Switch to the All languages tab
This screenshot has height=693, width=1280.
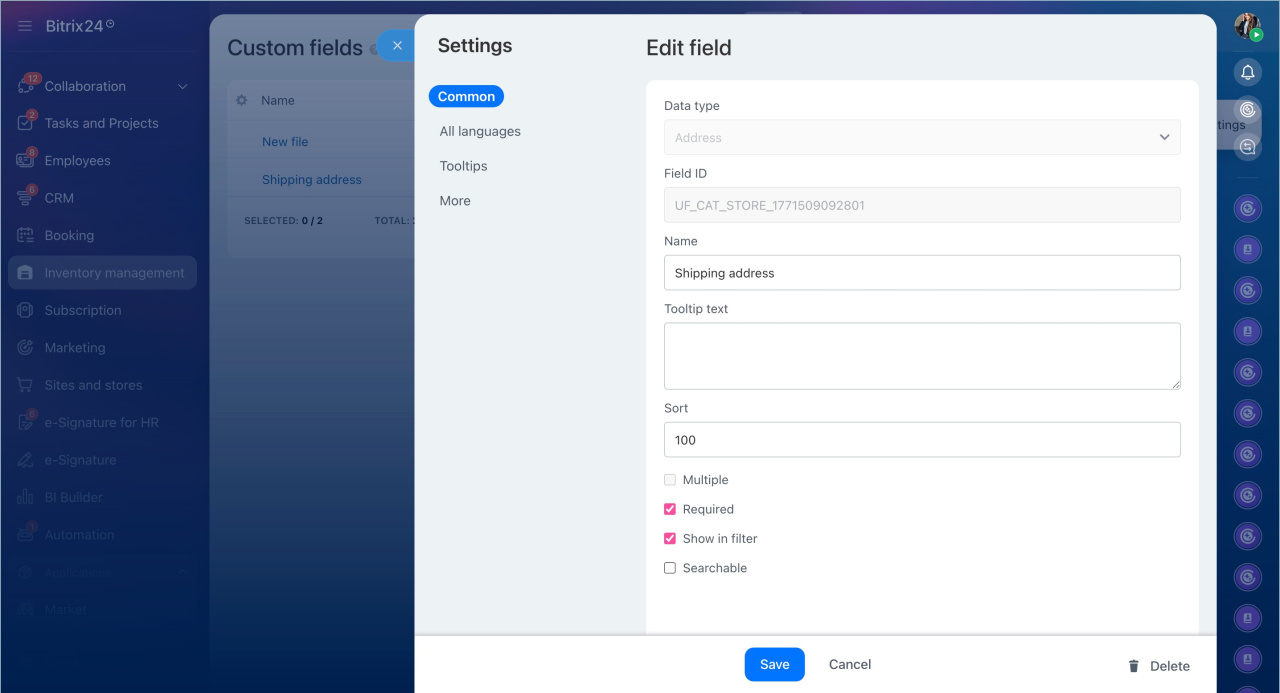[x=480, y=131]
